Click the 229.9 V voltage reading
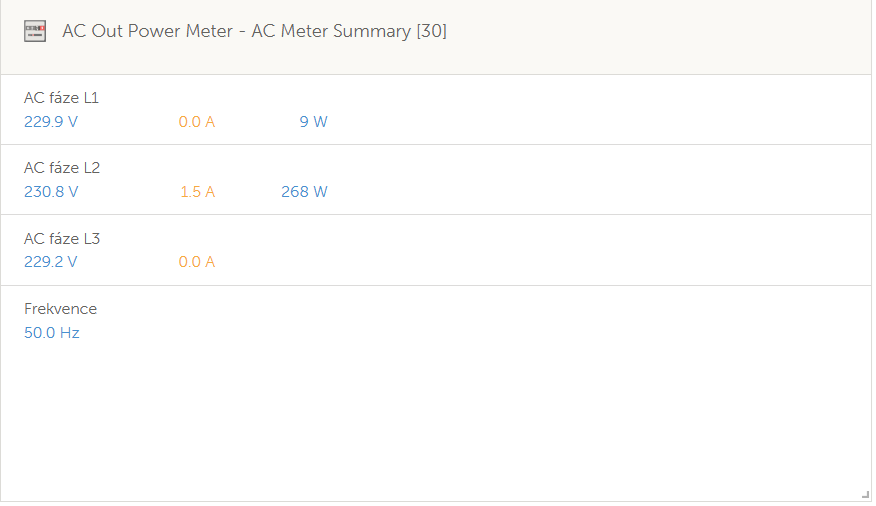The height and width of the screenshot is (506, 876). point(51,122)
